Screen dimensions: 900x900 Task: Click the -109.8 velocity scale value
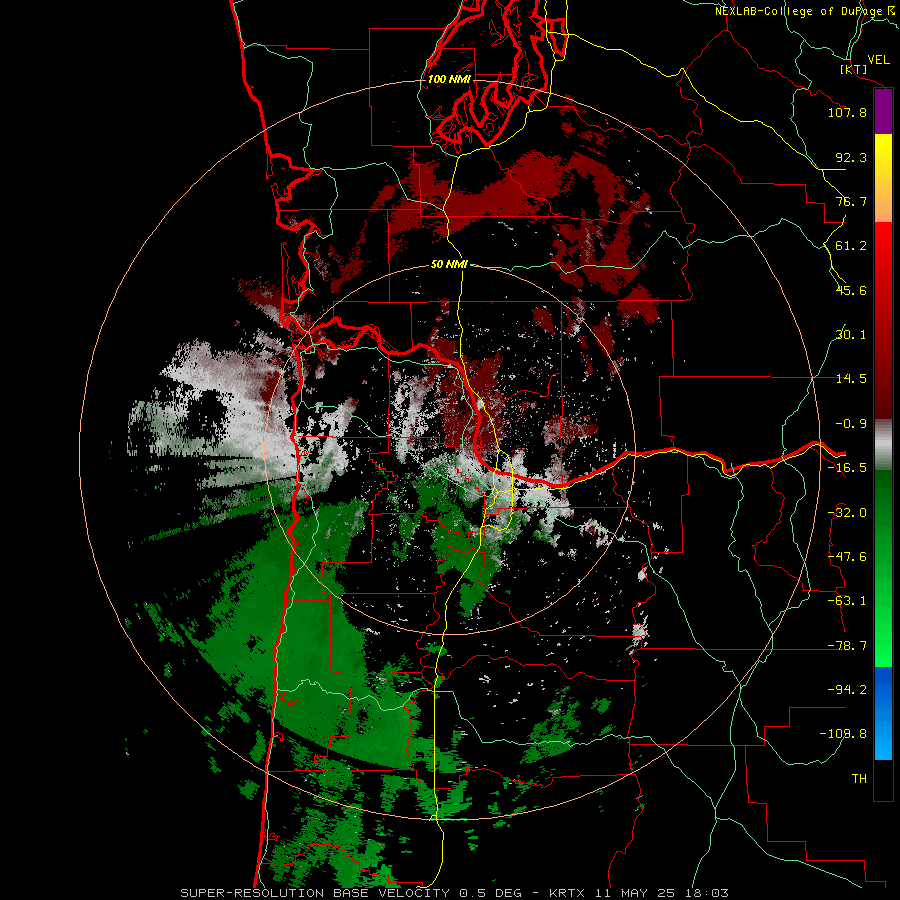(x=843, y=734)
